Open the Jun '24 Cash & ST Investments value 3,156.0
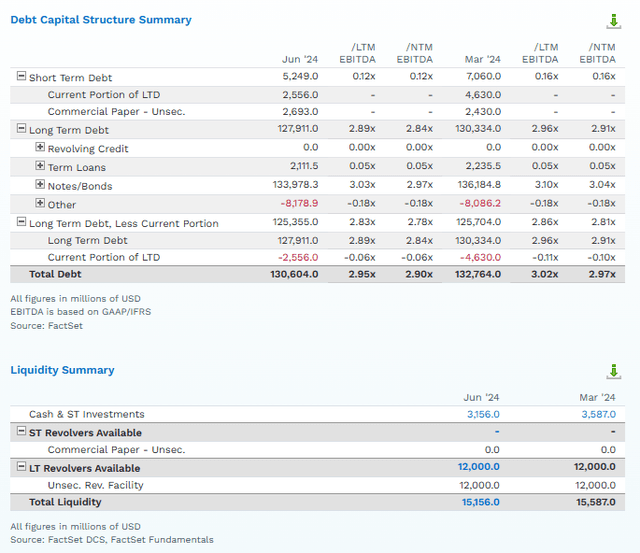640x553 pixels. pos(482,414)
